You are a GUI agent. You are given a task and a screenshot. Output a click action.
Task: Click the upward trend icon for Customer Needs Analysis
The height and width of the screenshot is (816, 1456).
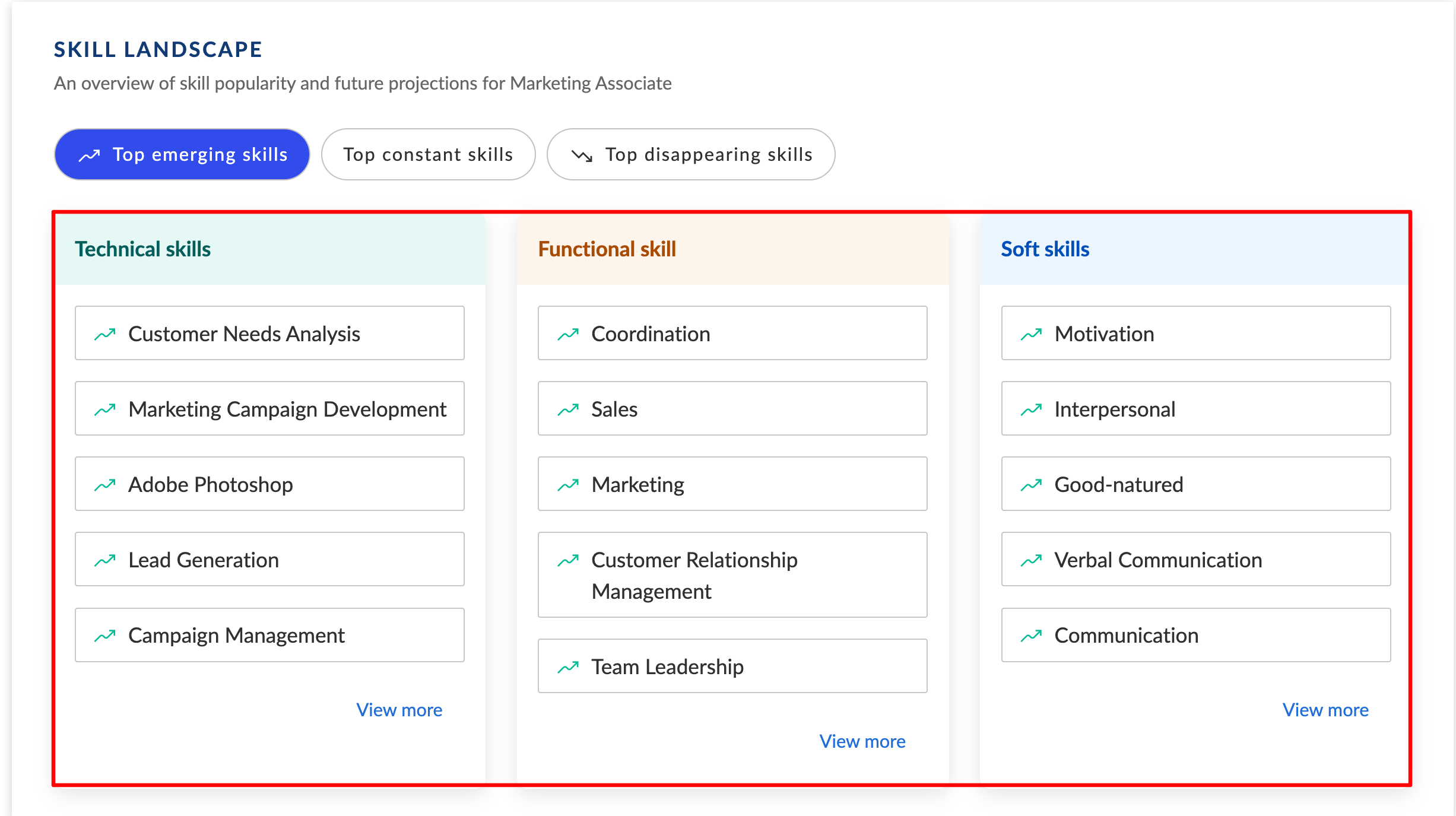108,333
